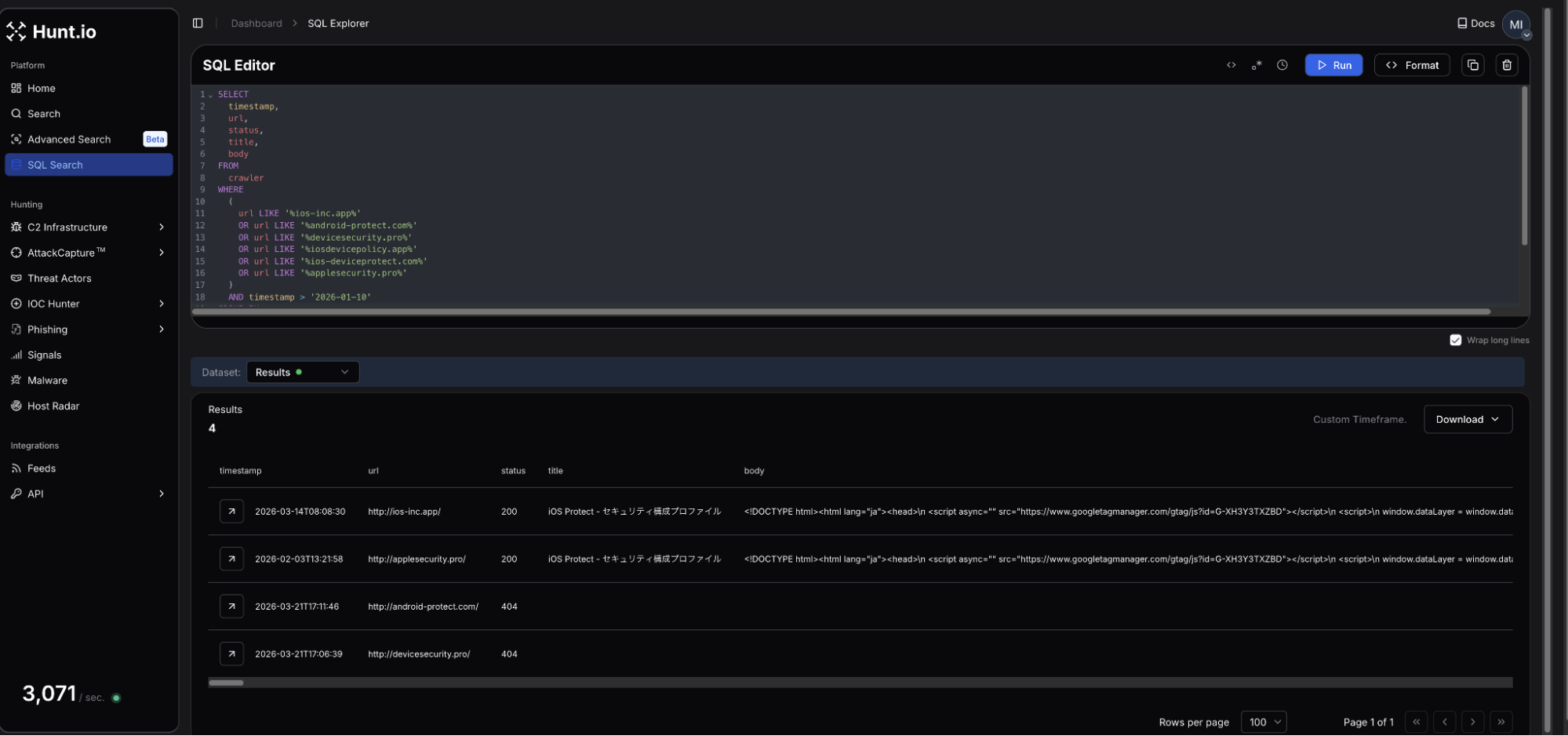Expand the Download options dropdown
The width and height of the screenshot is (1568, 736).
click(1467, 420)
